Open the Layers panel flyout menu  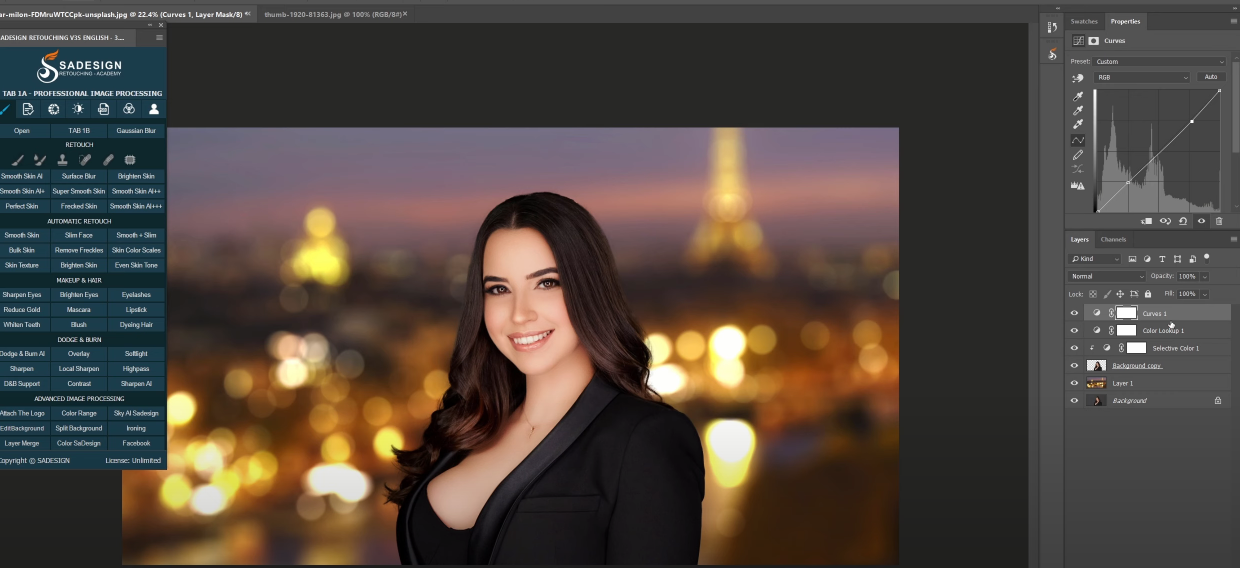[x=1234, y=239]
